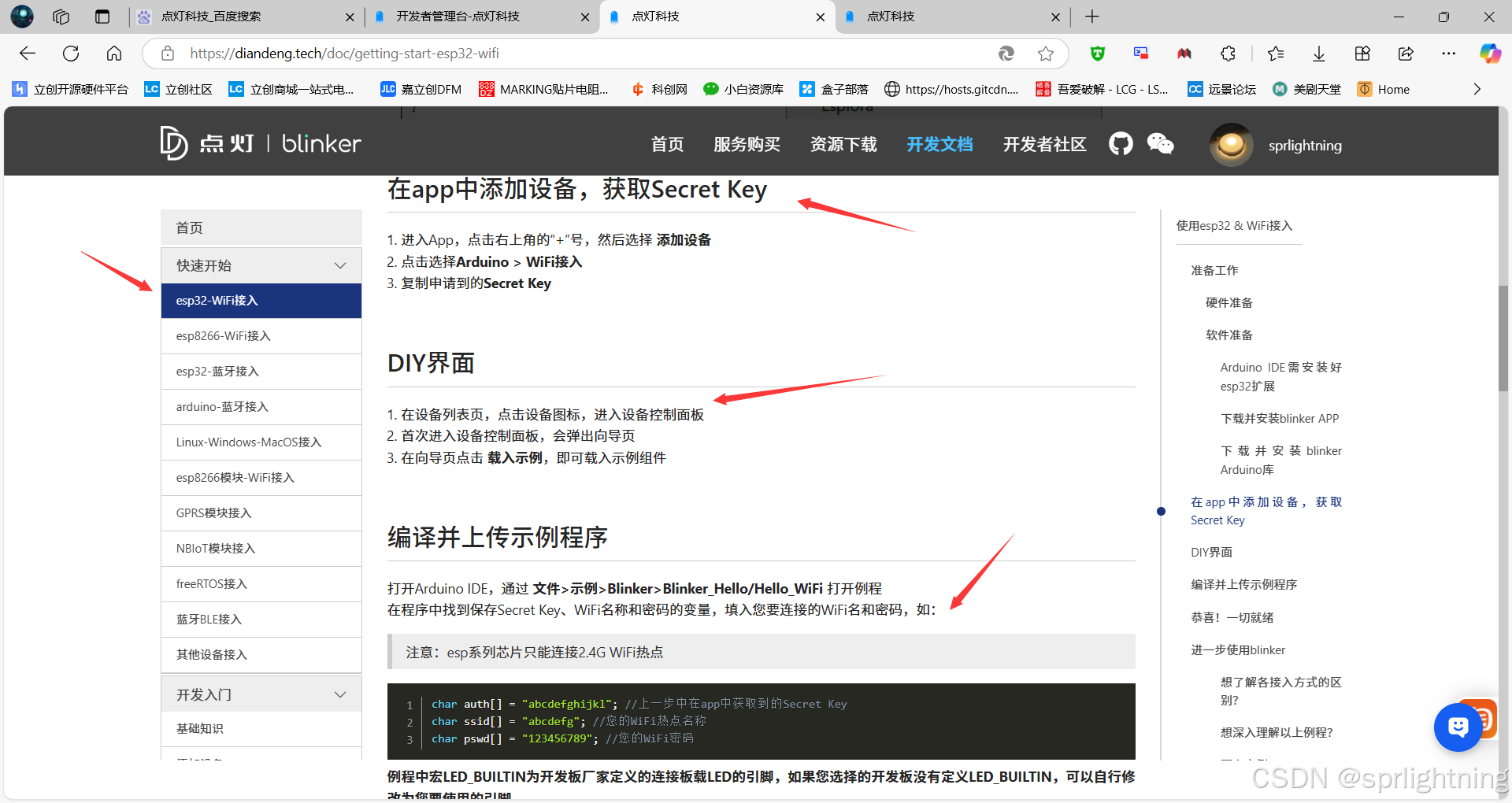Select esp32-WiFi接入 in sidebar
This screenshot has height=803, width=1512.
click(261, 301)
